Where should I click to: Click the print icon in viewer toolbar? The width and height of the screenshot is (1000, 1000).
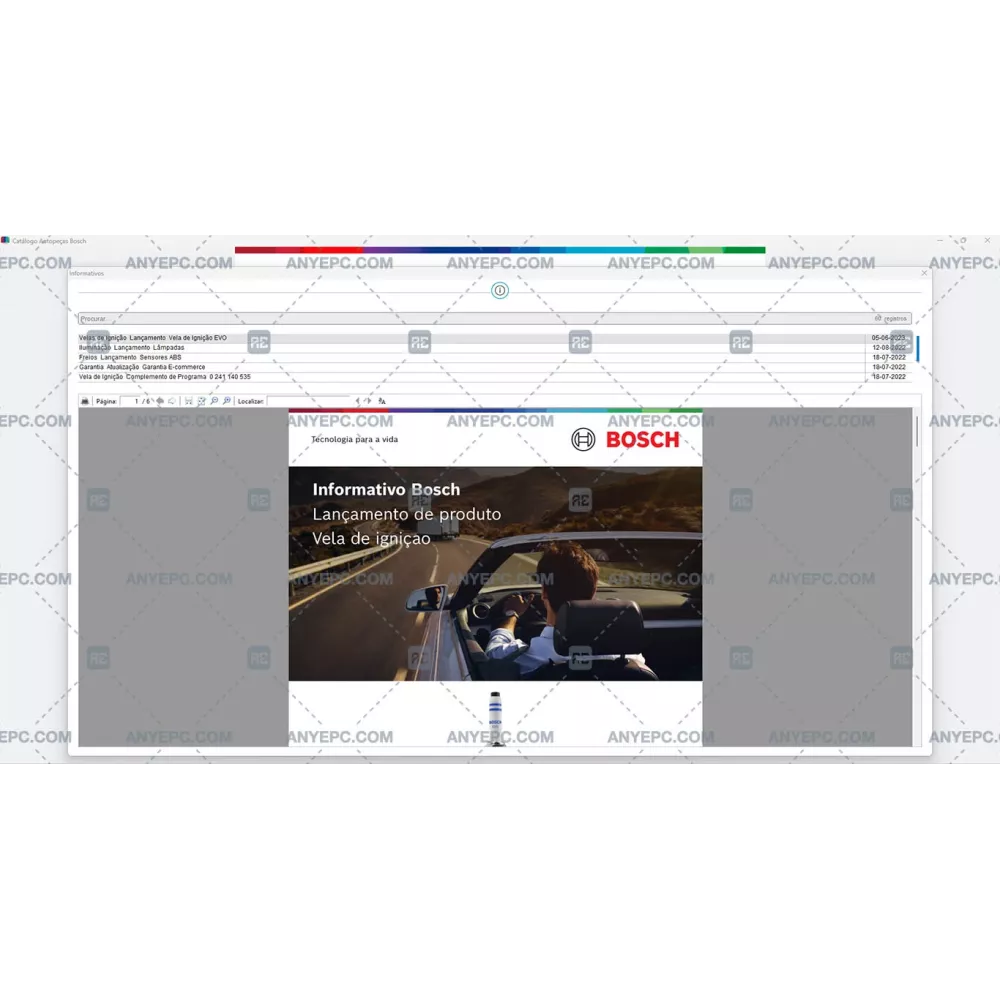tap(85, 401)
